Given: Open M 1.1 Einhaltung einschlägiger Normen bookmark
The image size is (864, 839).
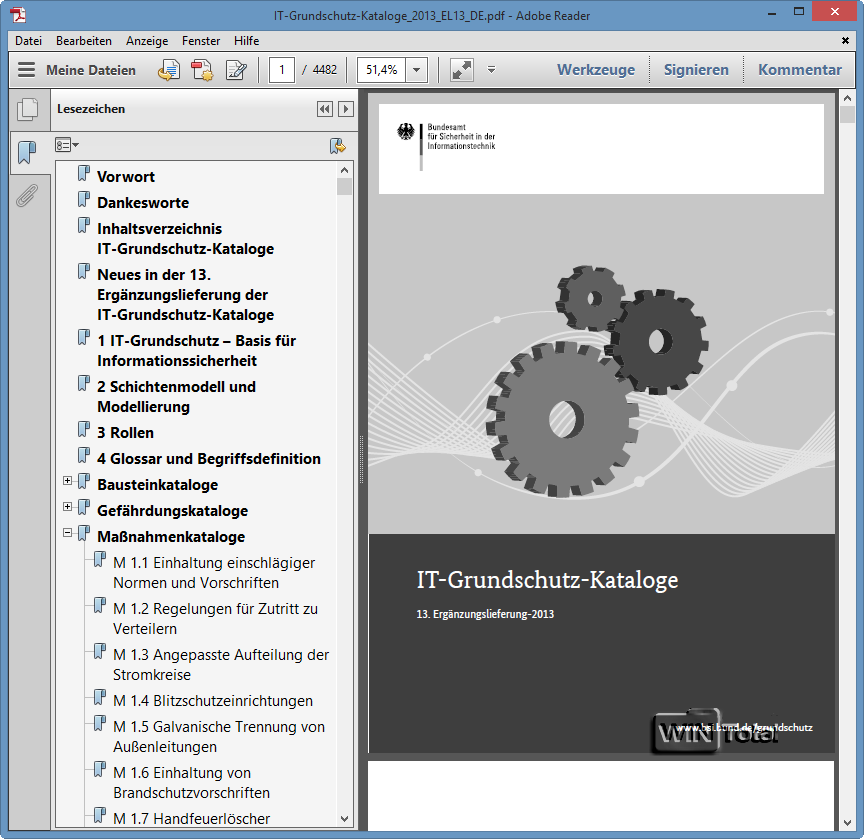Looking at the screenshot, I should 214,573.
